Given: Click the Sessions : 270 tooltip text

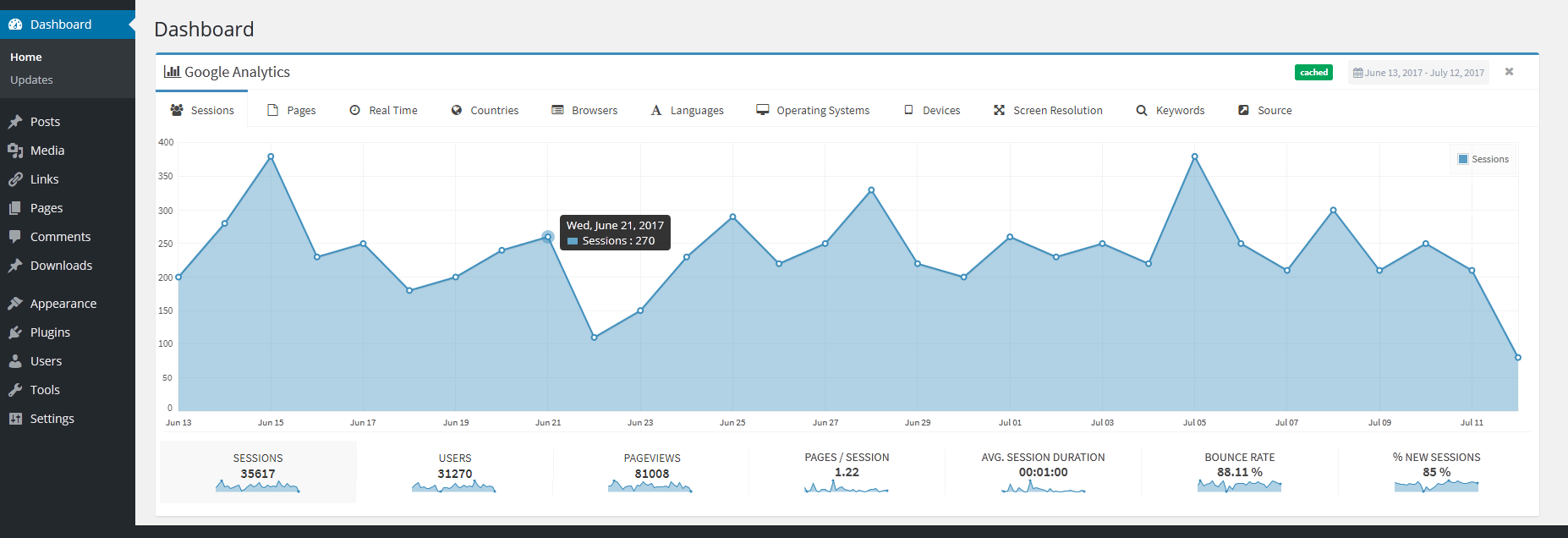Looking at the screenshot, I should click(x=618, y=241).
